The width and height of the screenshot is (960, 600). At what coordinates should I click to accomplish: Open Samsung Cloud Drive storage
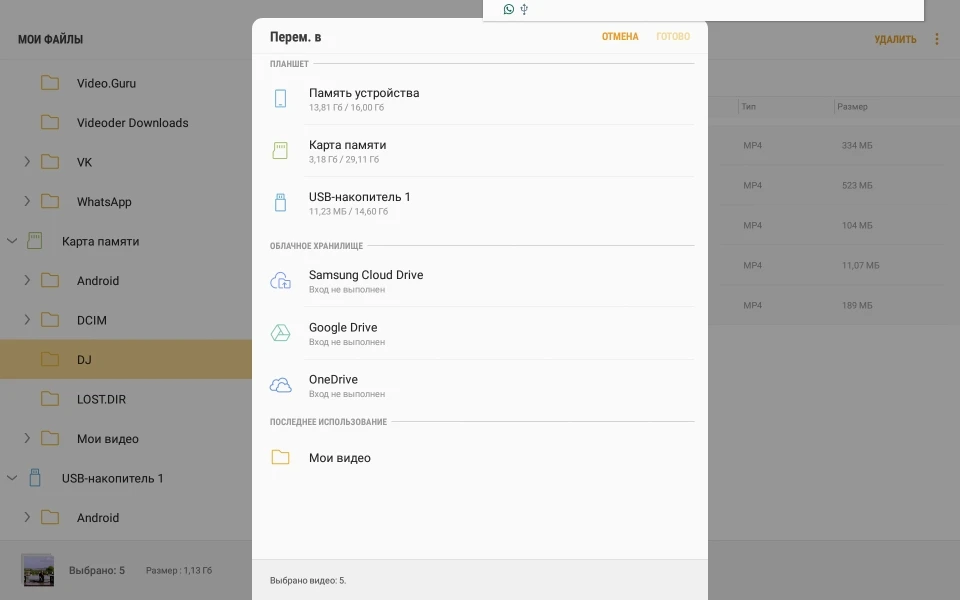point(481,281)
